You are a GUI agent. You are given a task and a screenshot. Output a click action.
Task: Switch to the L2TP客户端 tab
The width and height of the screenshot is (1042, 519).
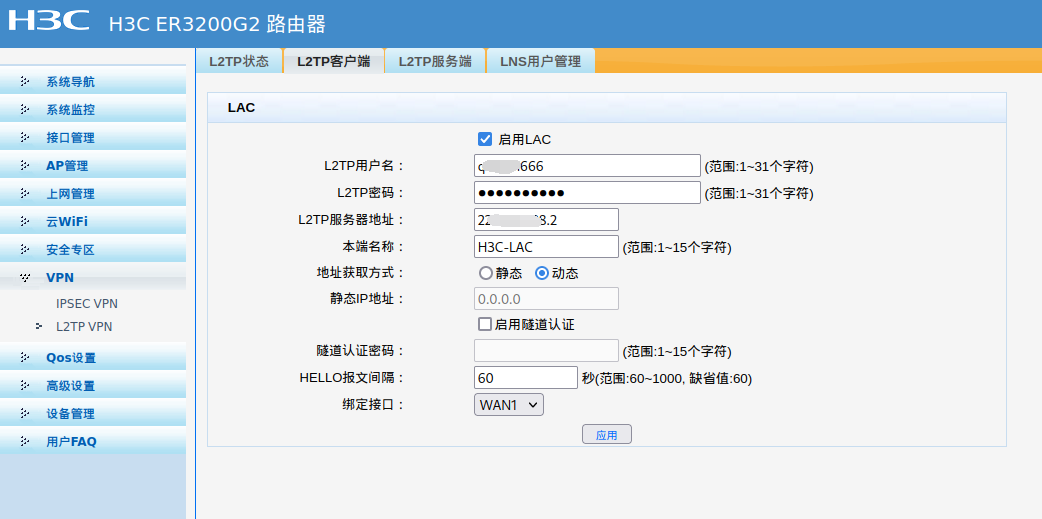334,61
